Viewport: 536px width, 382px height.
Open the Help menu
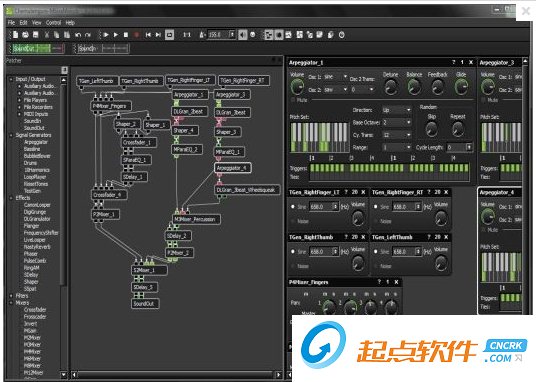[x=70, y=23]
